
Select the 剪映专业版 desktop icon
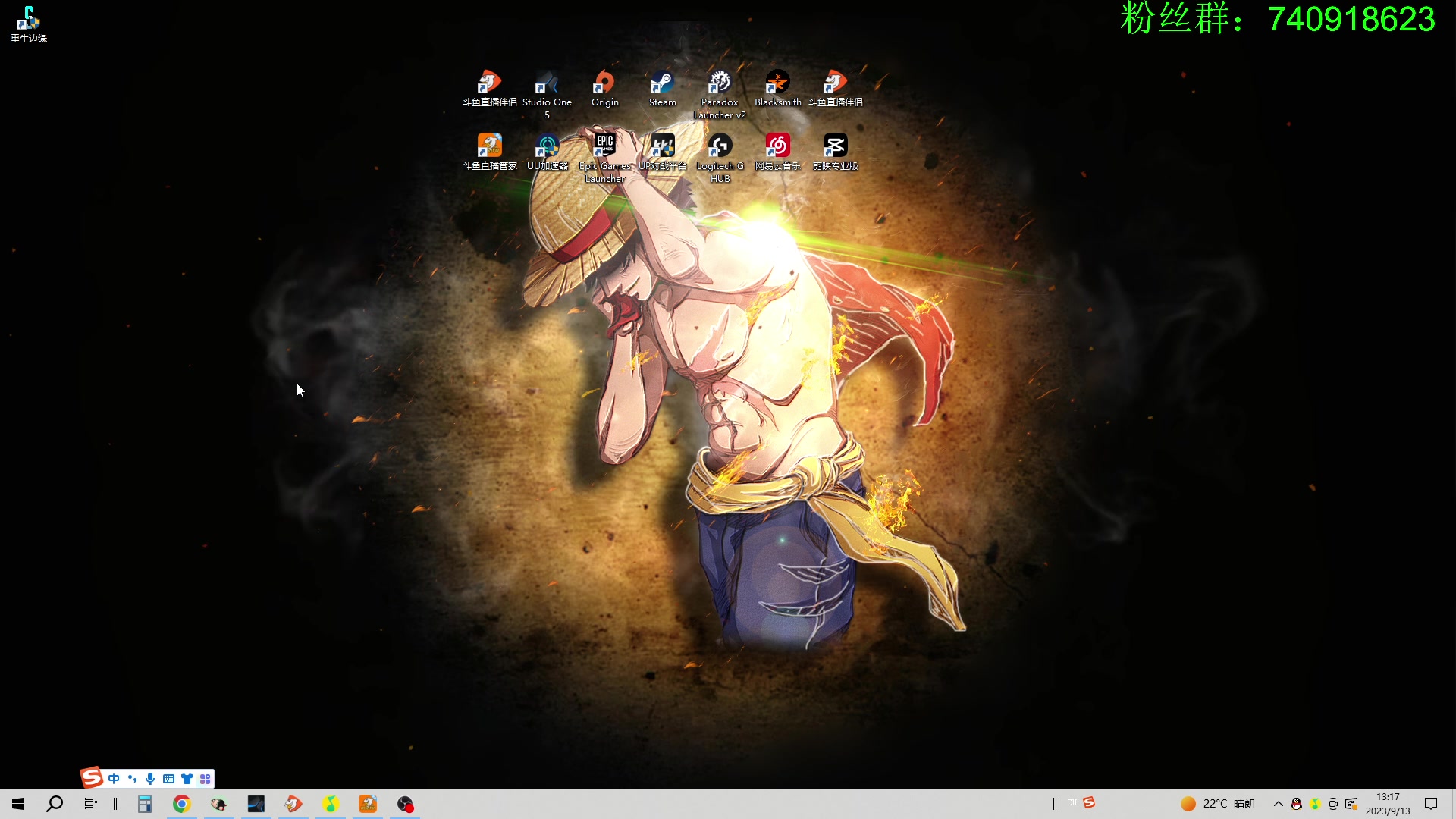click(x=835, y=152)
